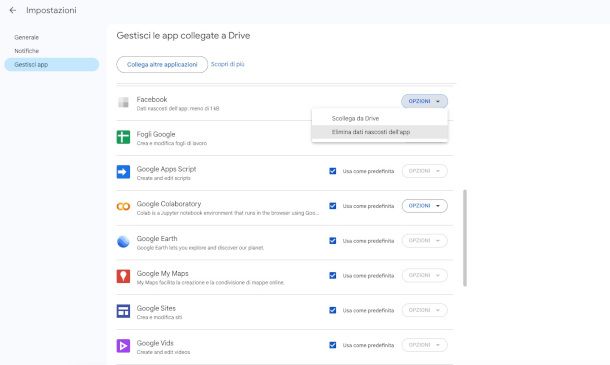
Task: Open OPZIONI dropdown for Google Colaboratory
Action: point(424,206)
